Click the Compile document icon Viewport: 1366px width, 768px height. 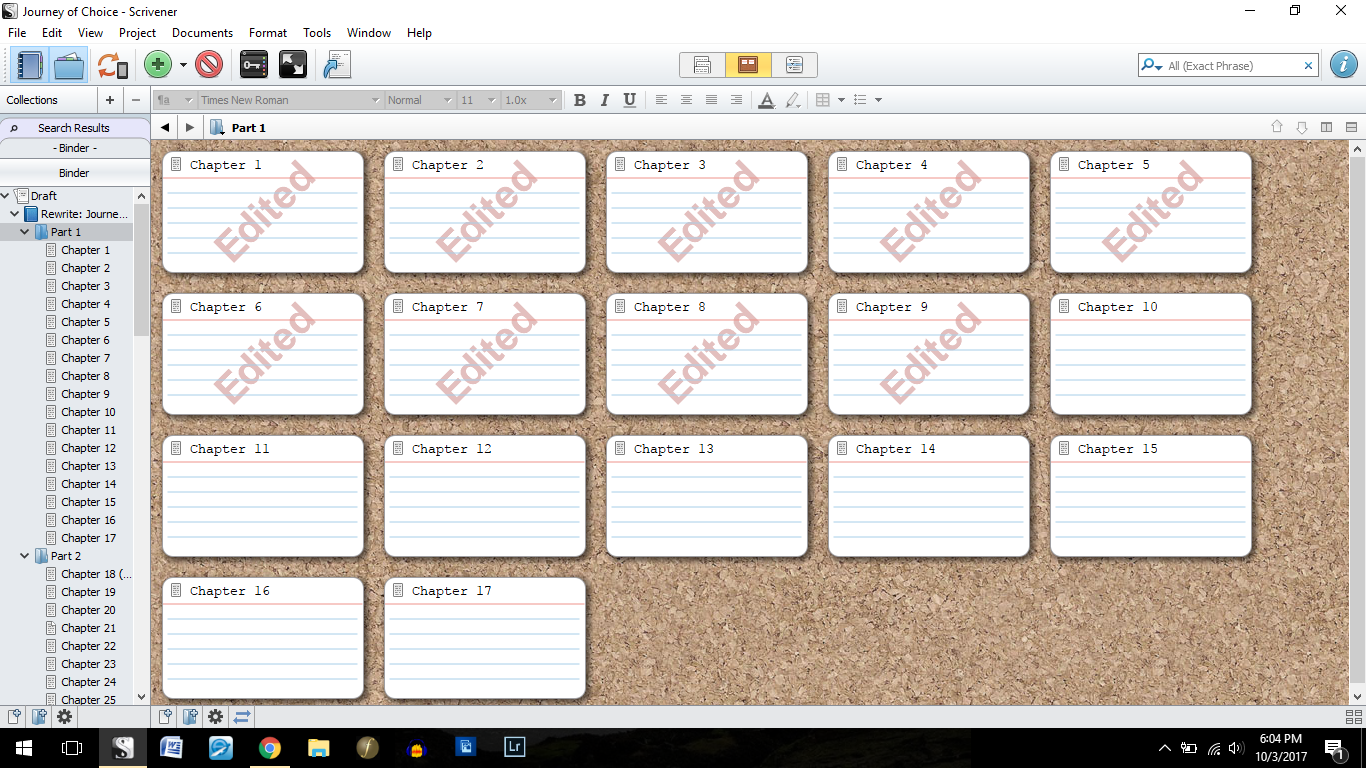tap(337, 66)
